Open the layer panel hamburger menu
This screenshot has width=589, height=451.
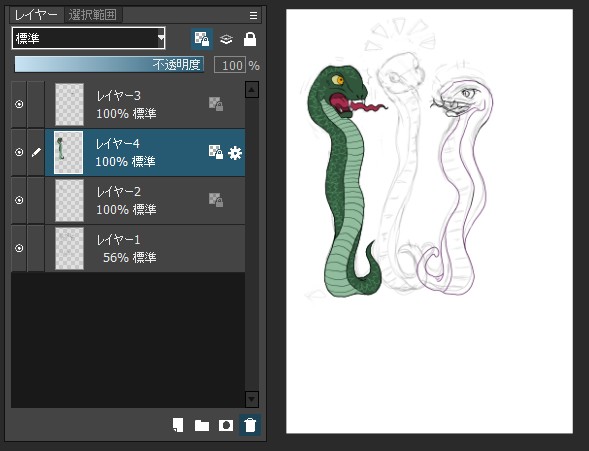tap(254, 15)
